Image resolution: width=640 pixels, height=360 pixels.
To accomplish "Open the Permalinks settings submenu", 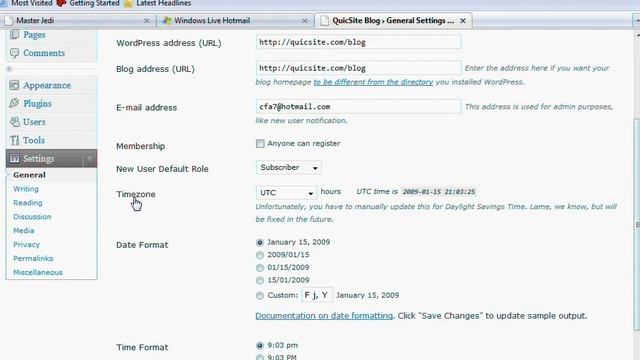I will (x=33, y=258).
